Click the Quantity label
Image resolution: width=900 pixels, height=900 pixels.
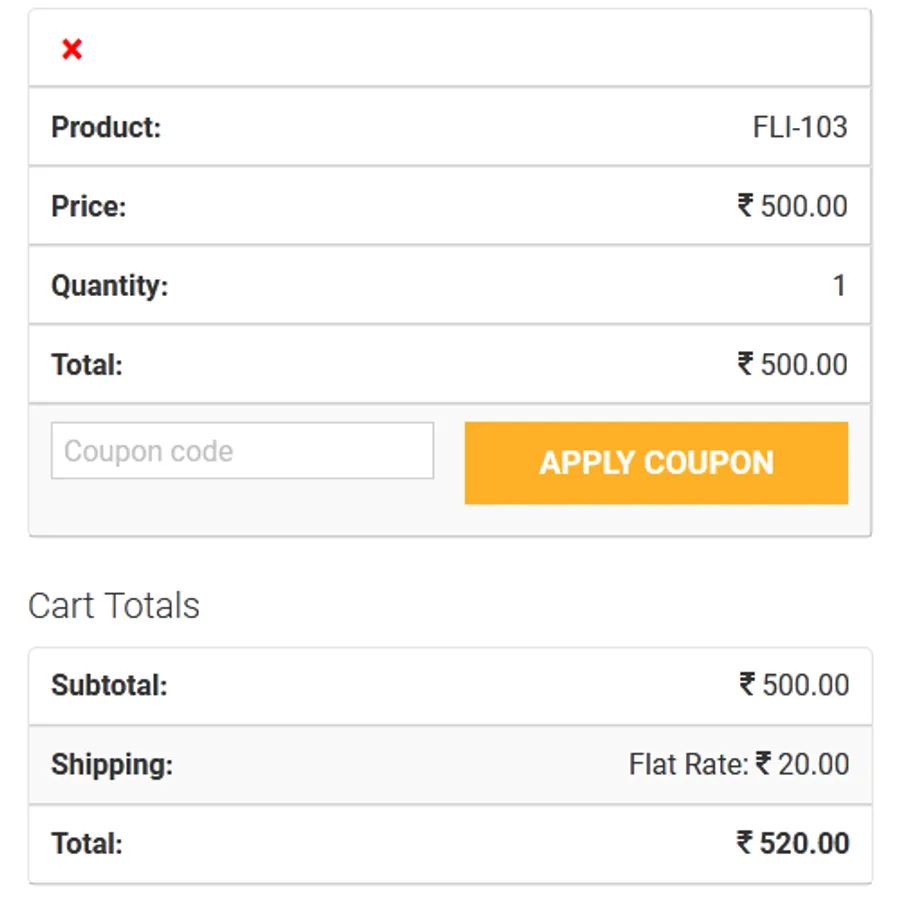(110, 286)
